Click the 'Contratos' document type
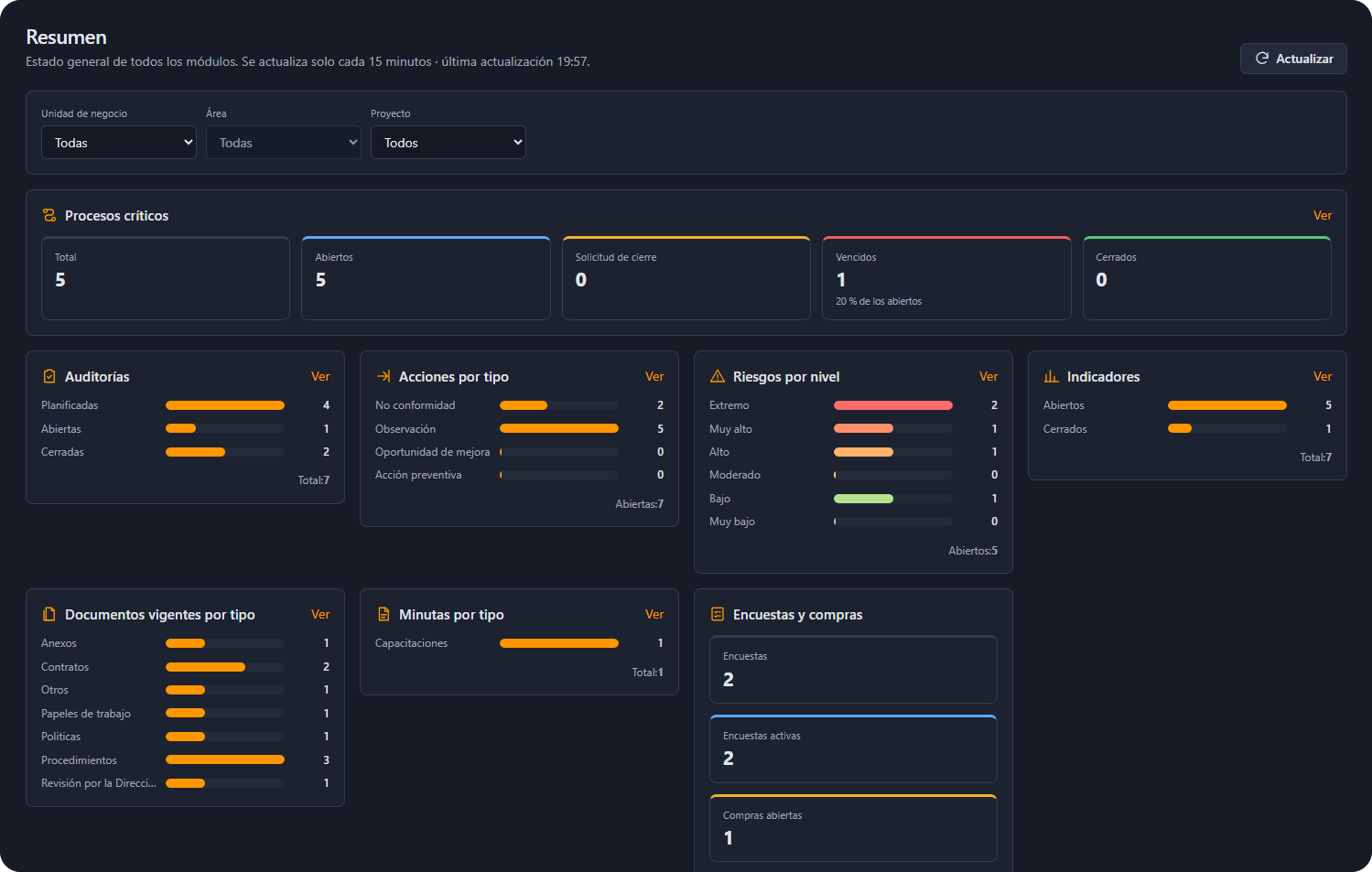Screen dimensions: 1372x872 [x=65, y=667]
